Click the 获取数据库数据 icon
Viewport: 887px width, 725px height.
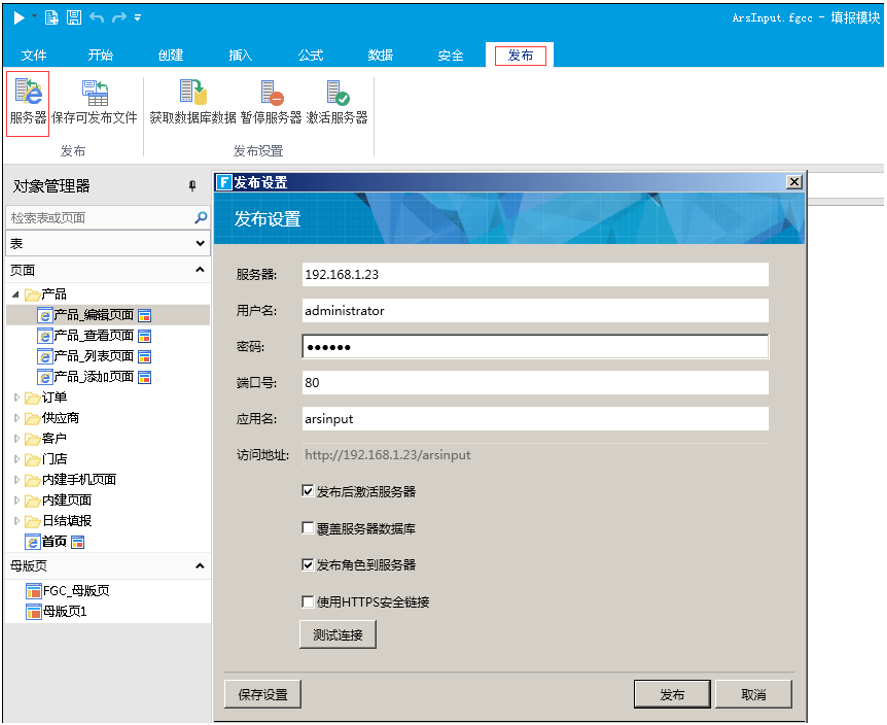click(x=192, y=95)
